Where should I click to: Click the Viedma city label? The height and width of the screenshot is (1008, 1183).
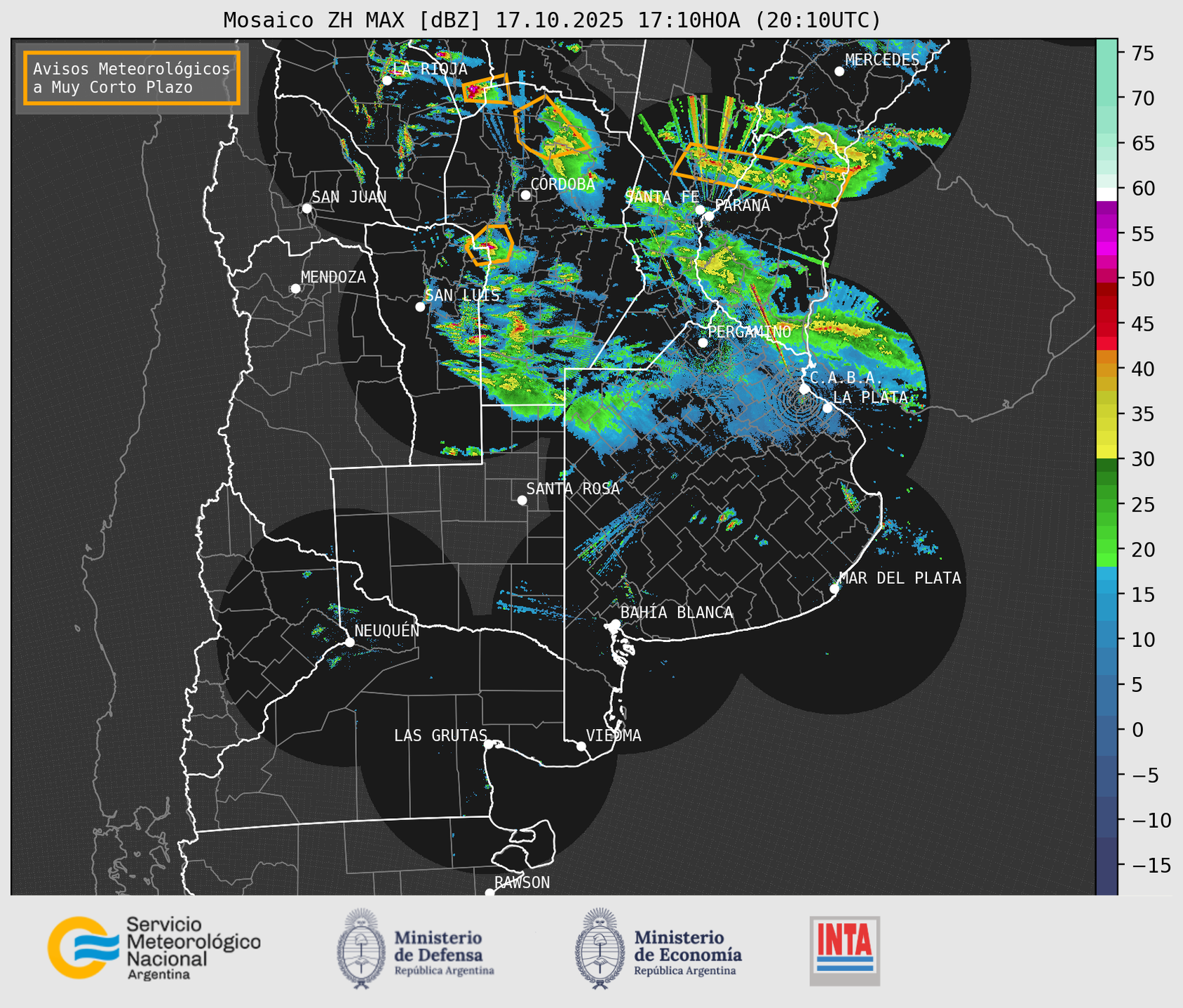614,735
